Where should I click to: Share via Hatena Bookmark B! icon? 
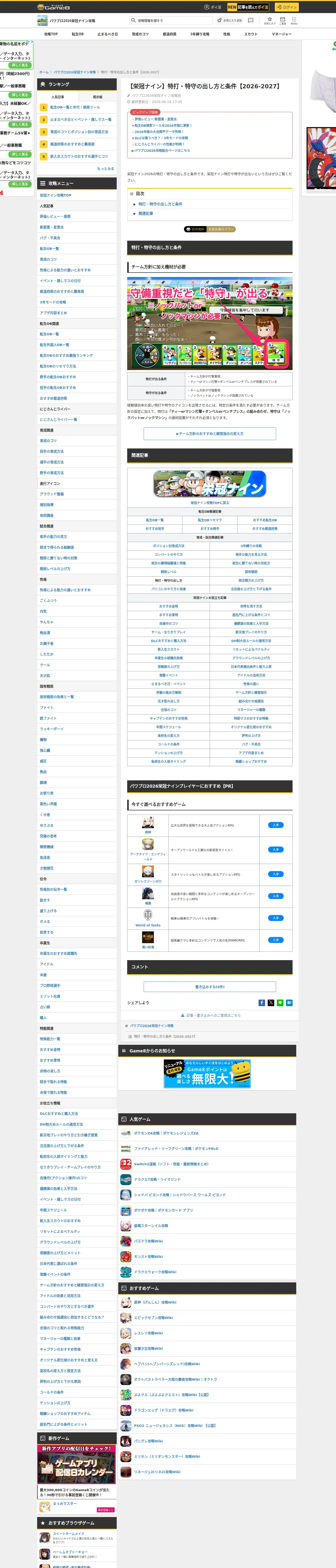[x=289, y=1002]
